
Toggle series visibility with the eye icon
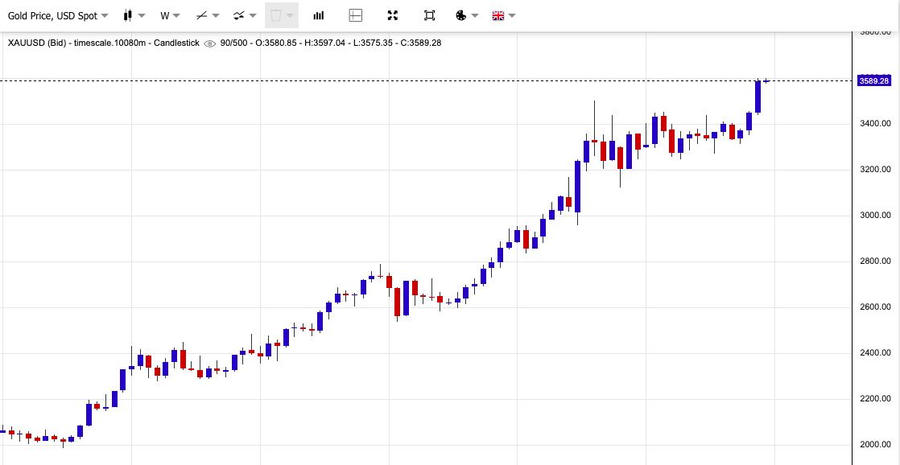(x=210, y=43)
